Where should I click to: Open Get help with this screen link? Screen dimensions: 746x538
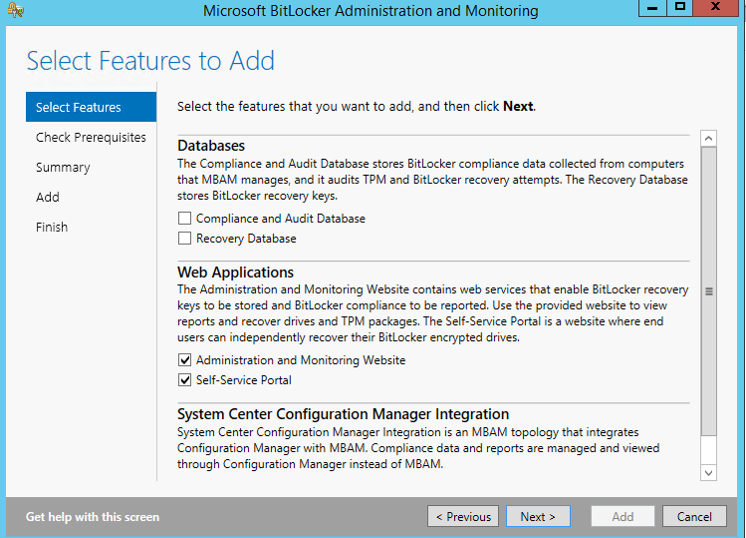tap(92, 517)
